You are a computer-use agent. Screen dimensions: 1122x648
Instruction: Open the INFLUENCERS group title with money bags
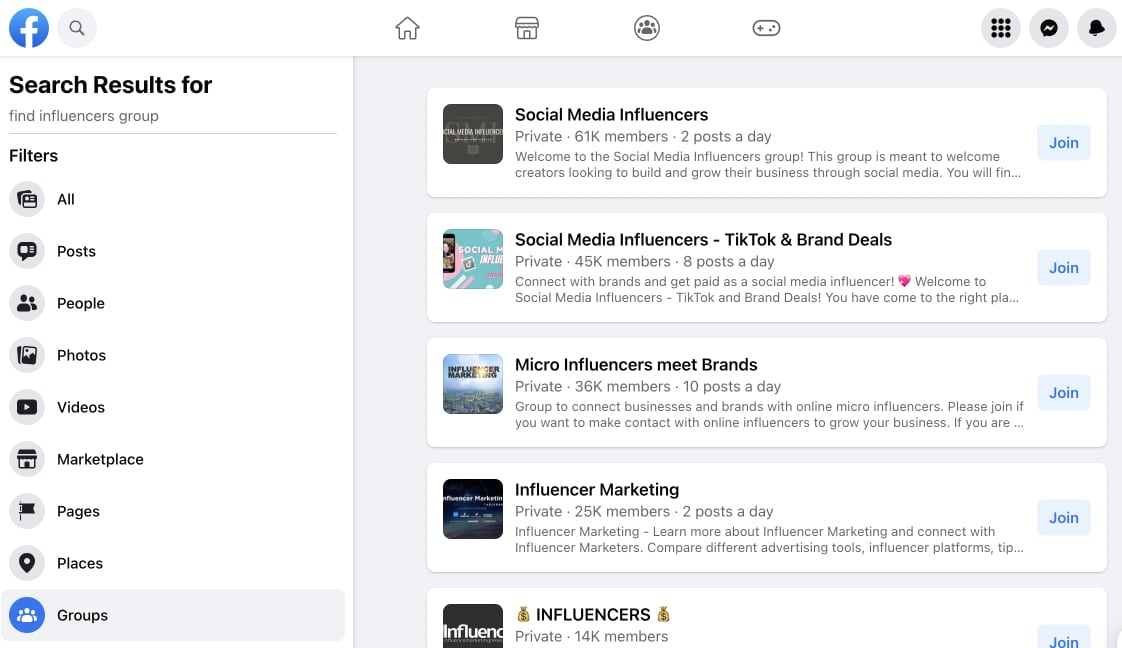[593, 614]
